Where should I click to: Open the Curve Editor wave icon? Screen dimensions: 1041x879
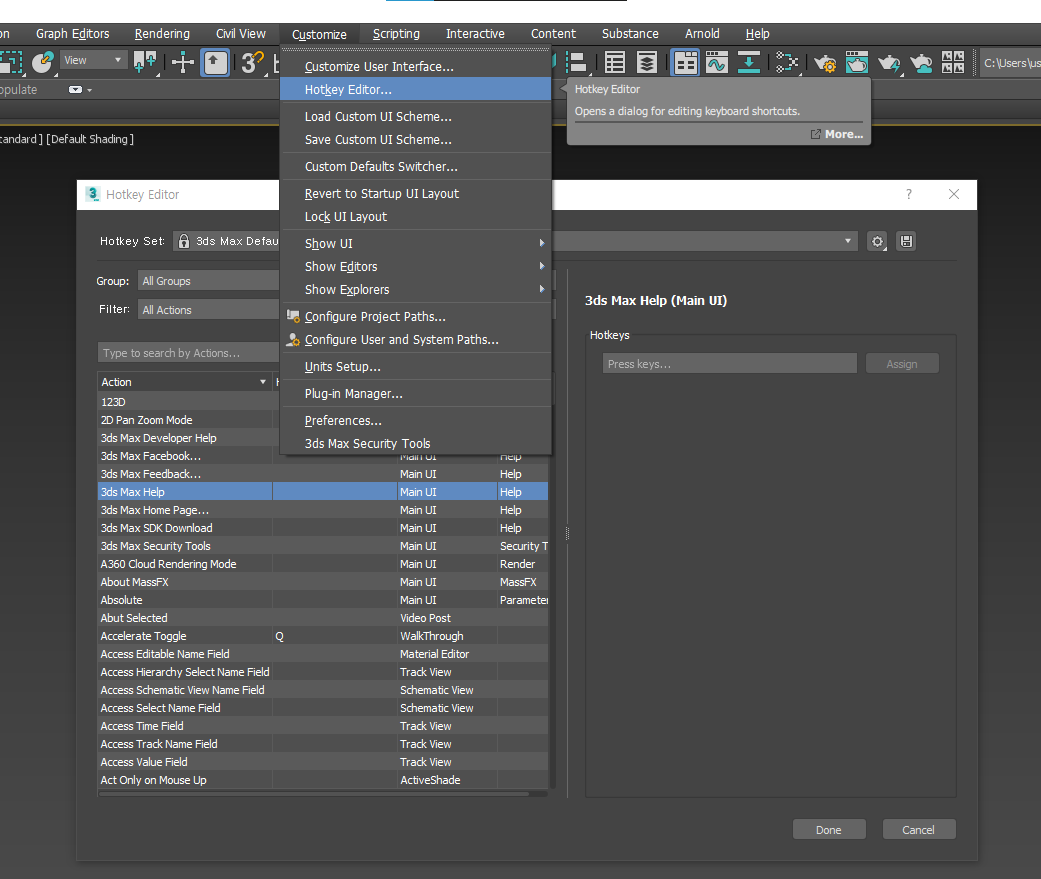pos(717,62)
